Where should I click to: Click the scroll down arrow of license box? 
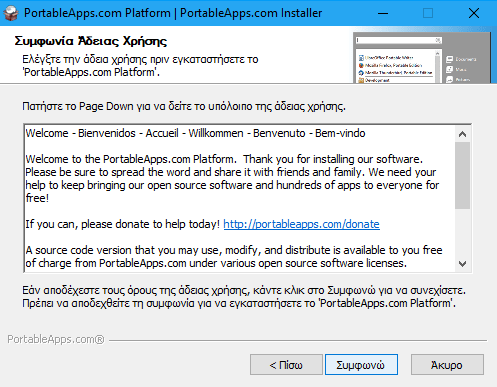tap(462, 264)
